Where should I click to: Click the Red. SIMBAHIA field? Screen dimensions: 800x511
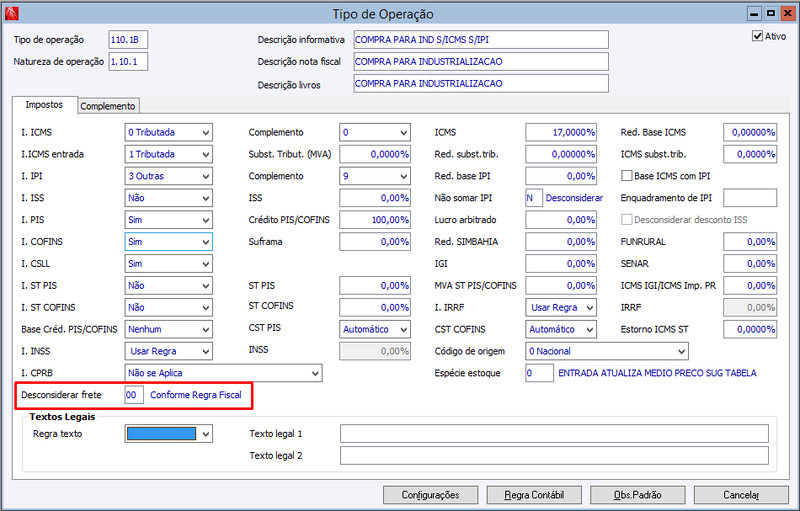561,242
